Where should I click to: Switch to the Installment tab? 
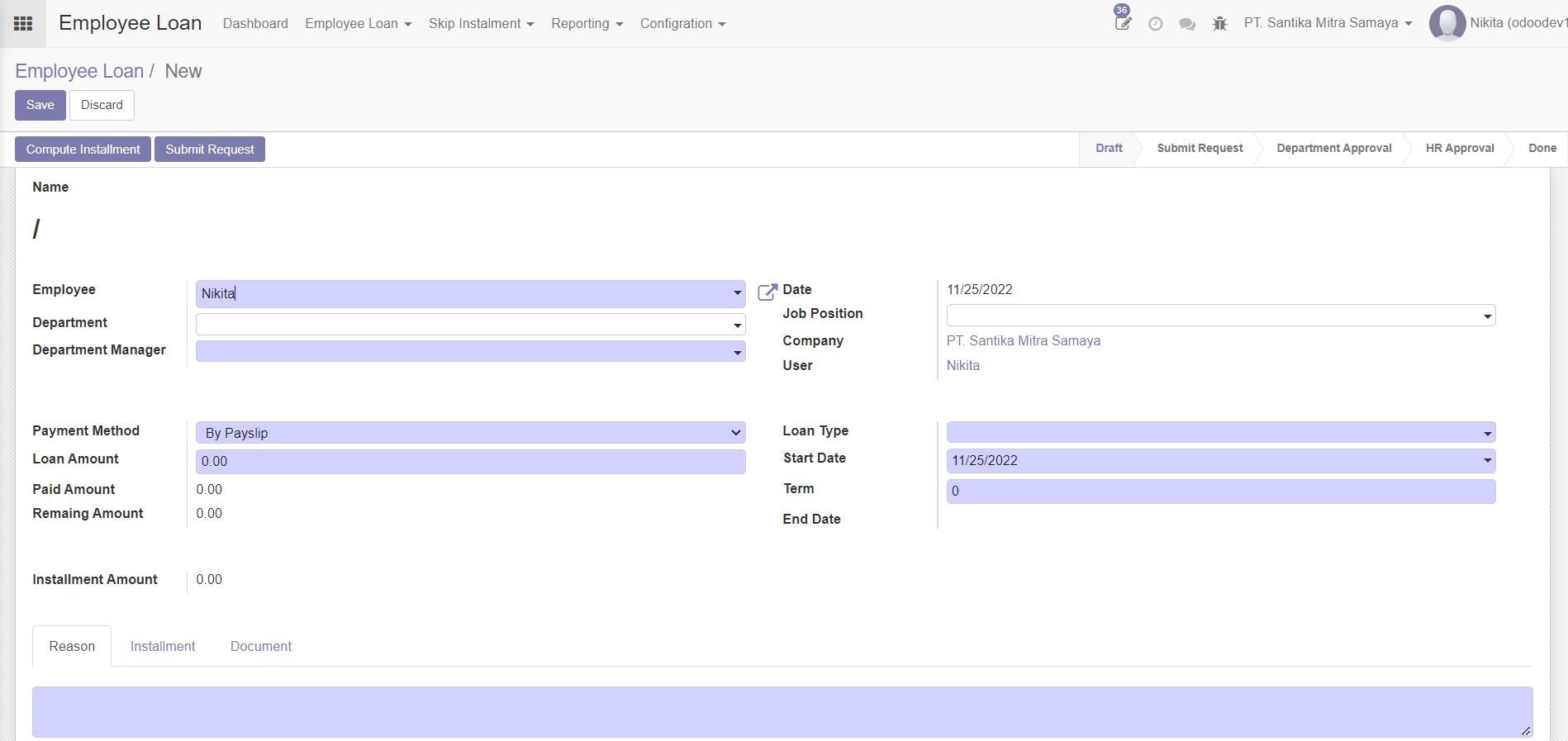click(163, 646)
